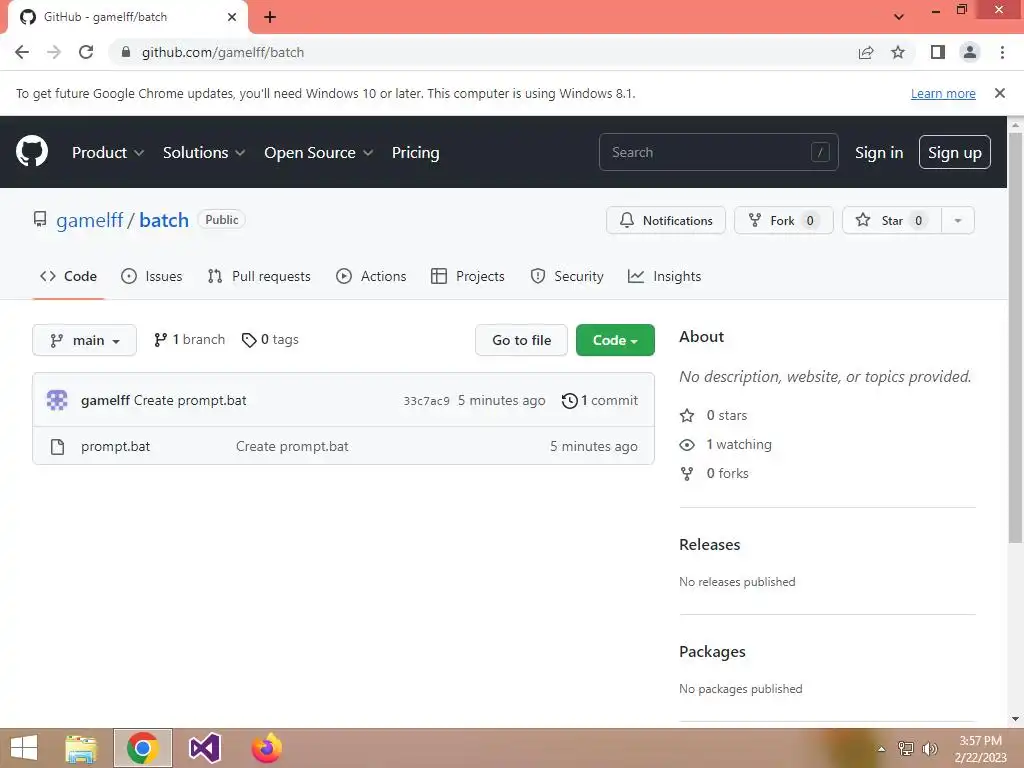The image size is (1024, 768).
Task: Click the commit history clock icon
Action: (x=569, y=400)
